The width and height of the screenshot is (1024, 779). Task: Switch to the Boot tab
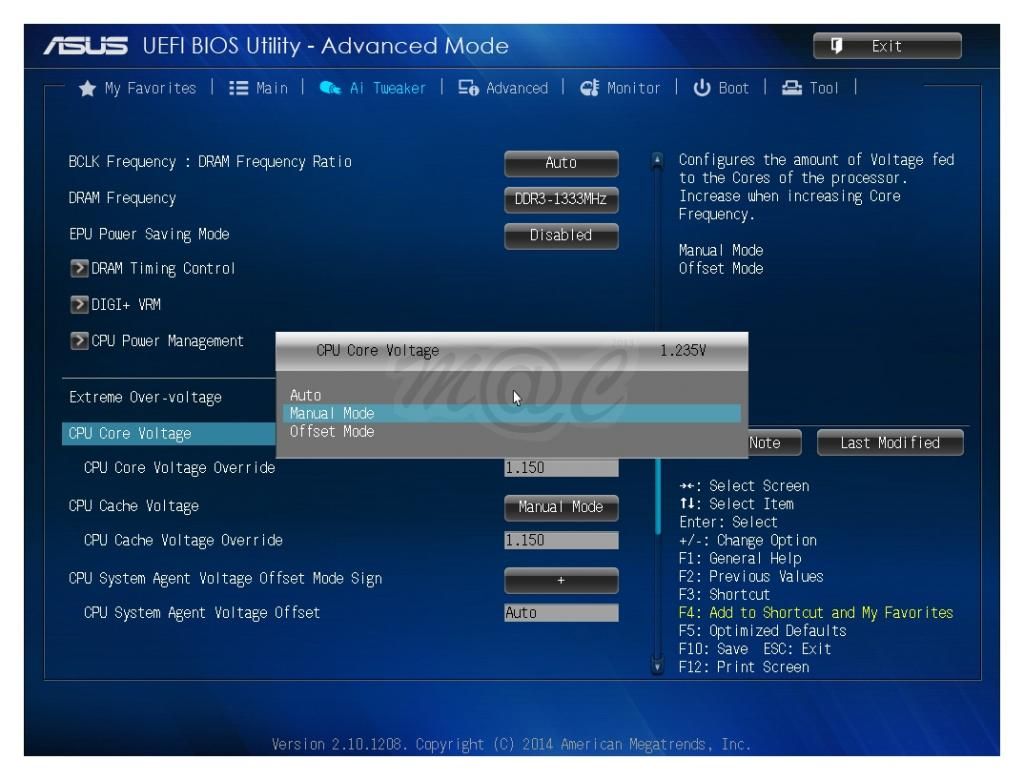click(733, 88)
